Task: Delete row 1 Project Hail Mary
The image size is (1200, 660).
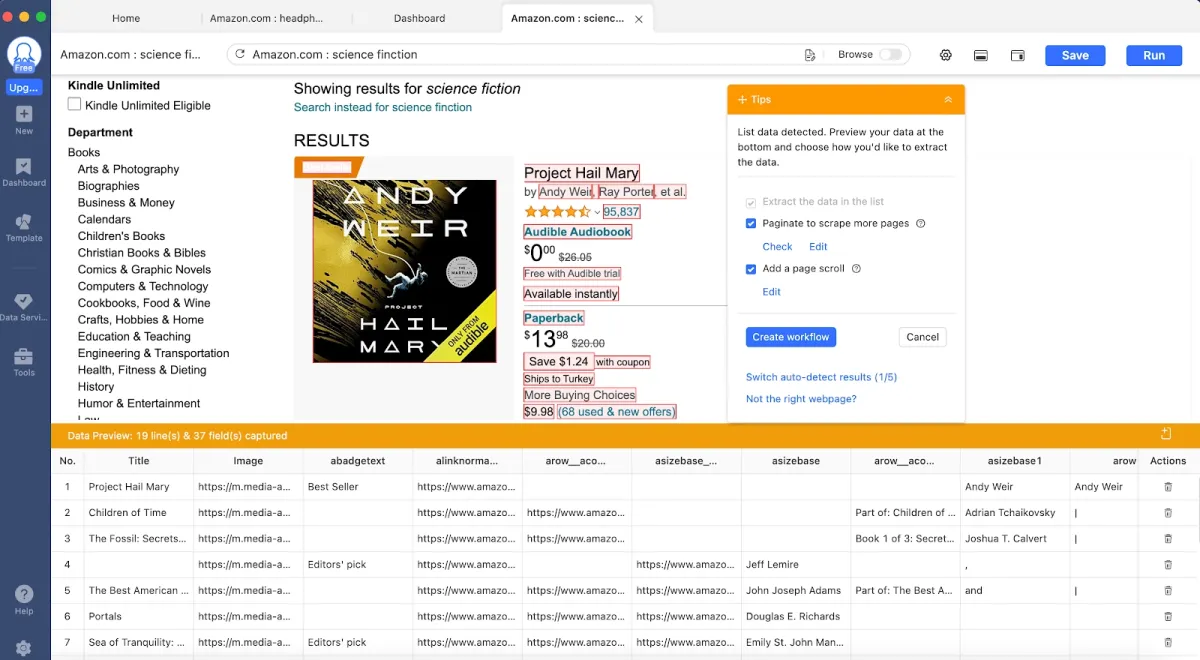Action: pyautogui.click(x=1168, y=487)
